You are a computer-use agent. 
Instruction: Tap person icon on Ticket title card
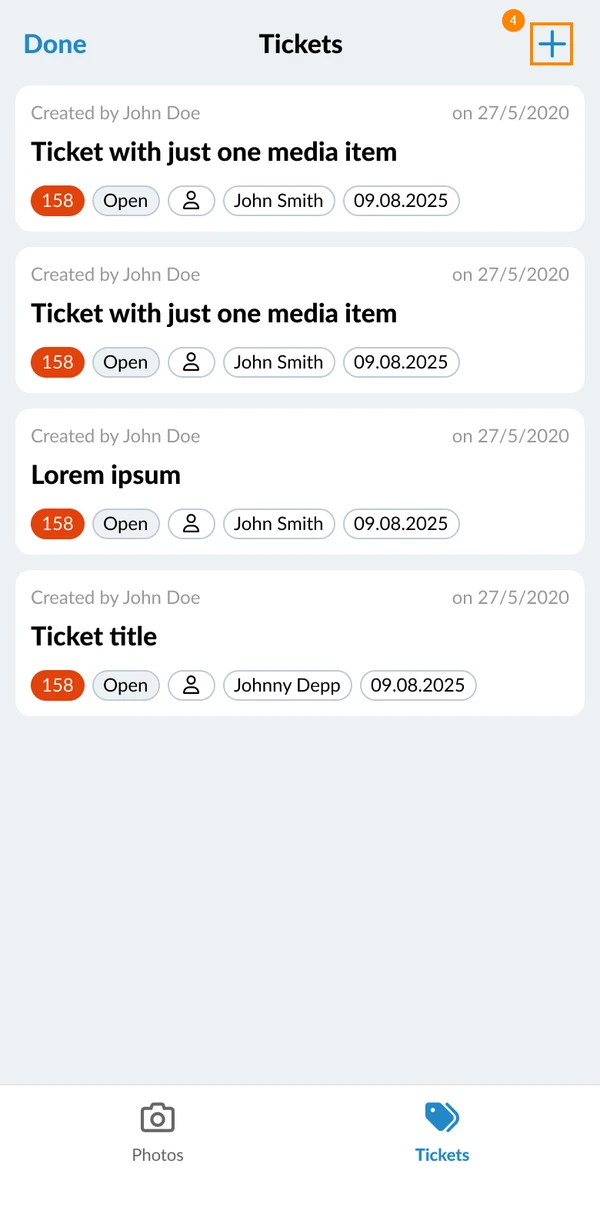point(191,685)
